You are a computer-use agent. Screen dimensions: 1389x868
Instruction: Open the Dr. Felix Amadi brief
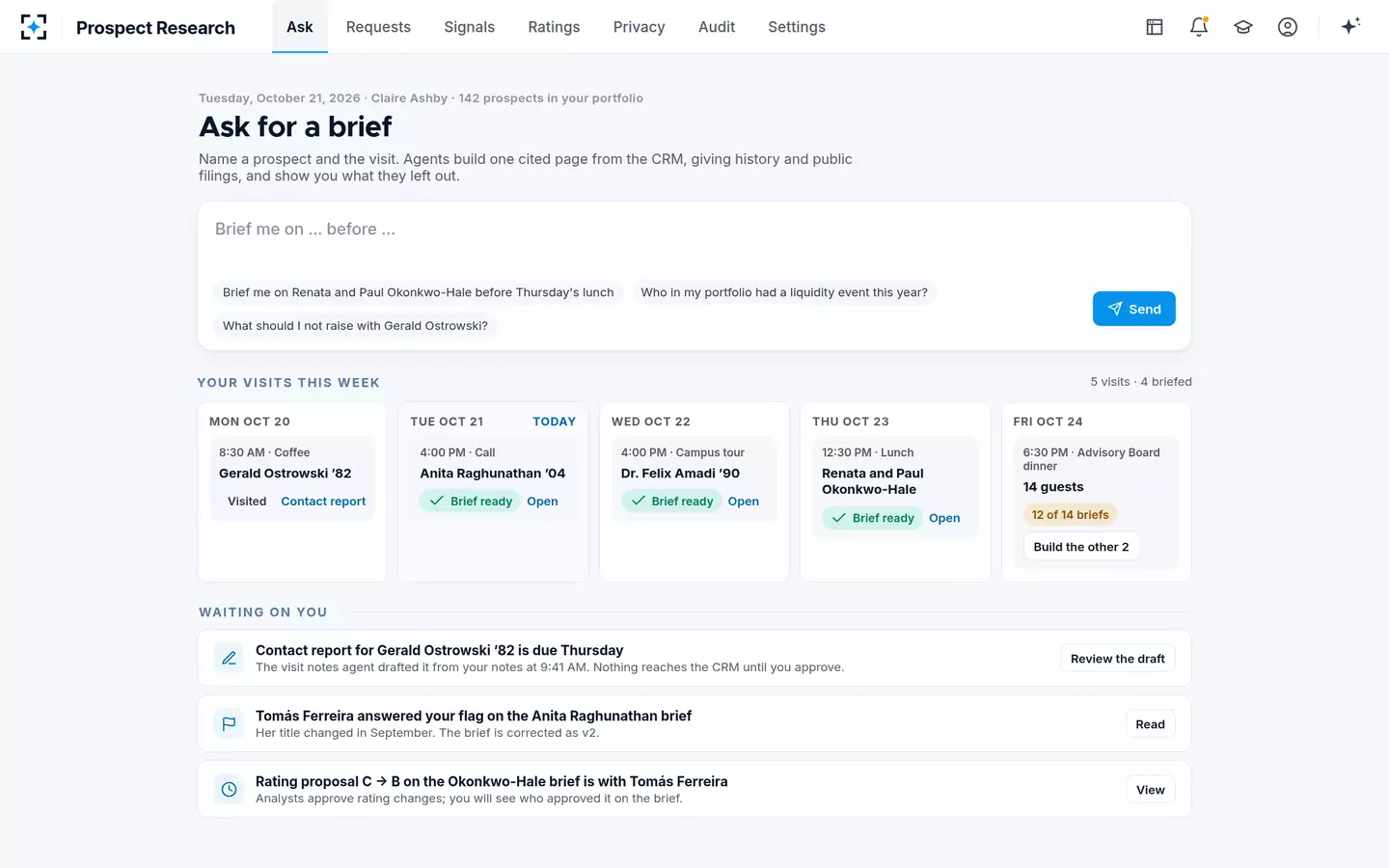click(743, 502)
